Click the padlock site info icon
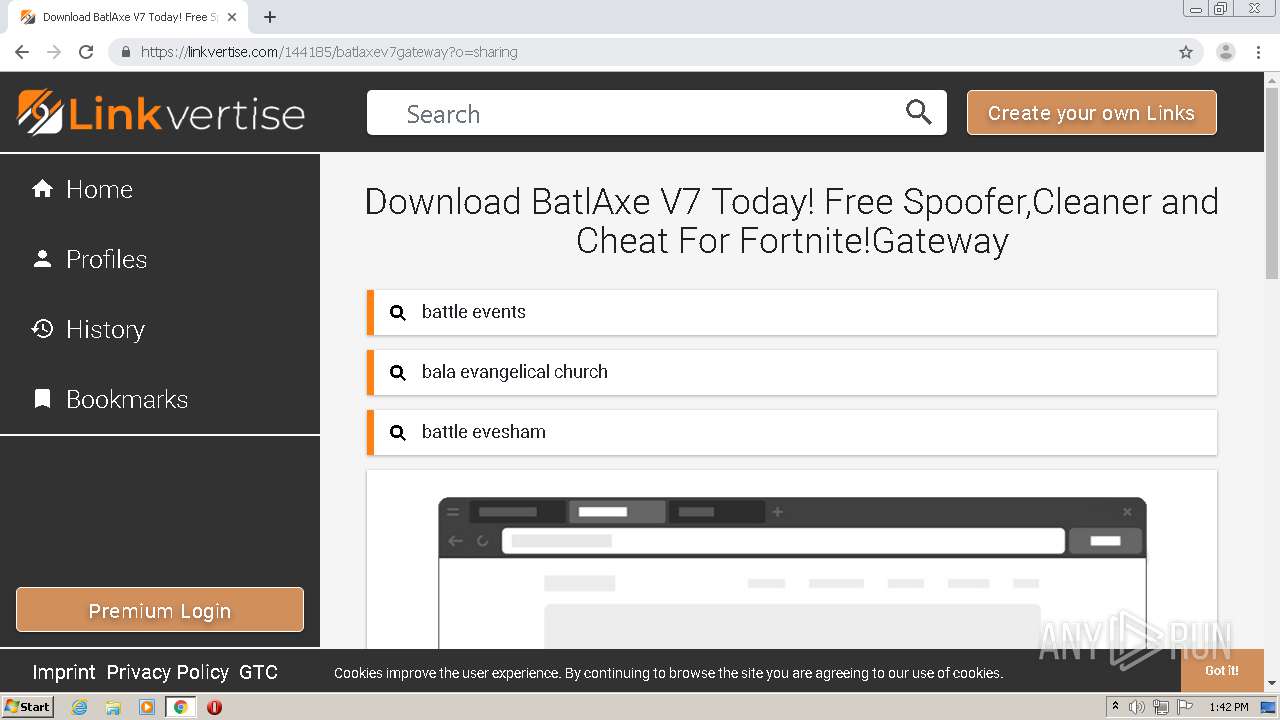 126,52
